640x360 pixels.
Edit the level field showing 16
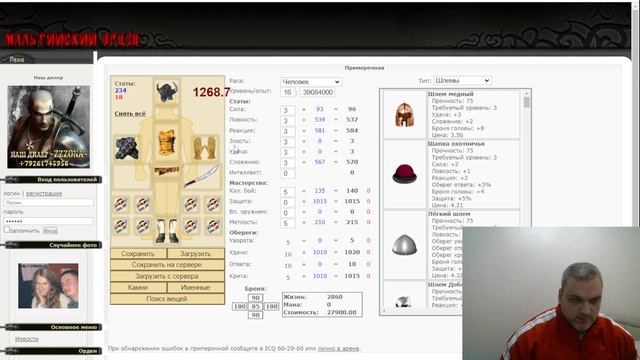pyautogui.click(x=288, y=92)
